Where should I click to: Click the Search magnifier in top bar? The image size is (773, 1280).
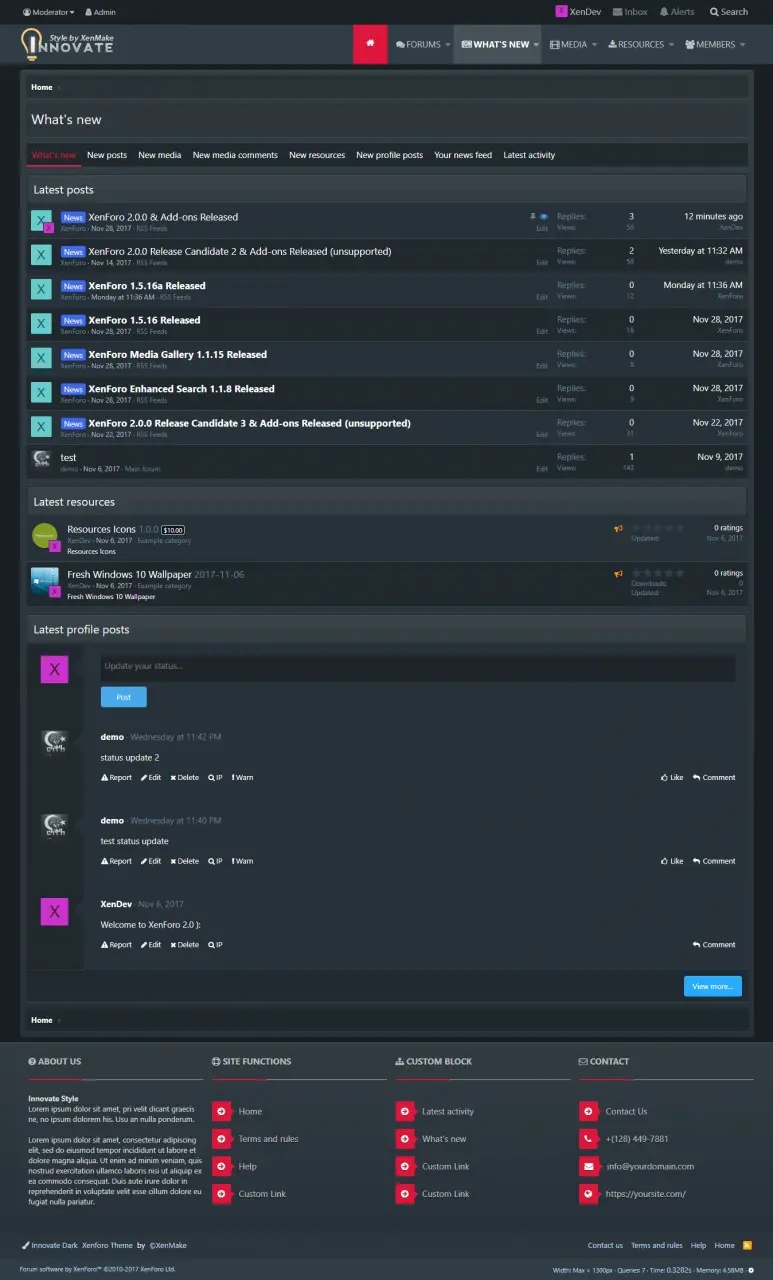click(728, 12)
